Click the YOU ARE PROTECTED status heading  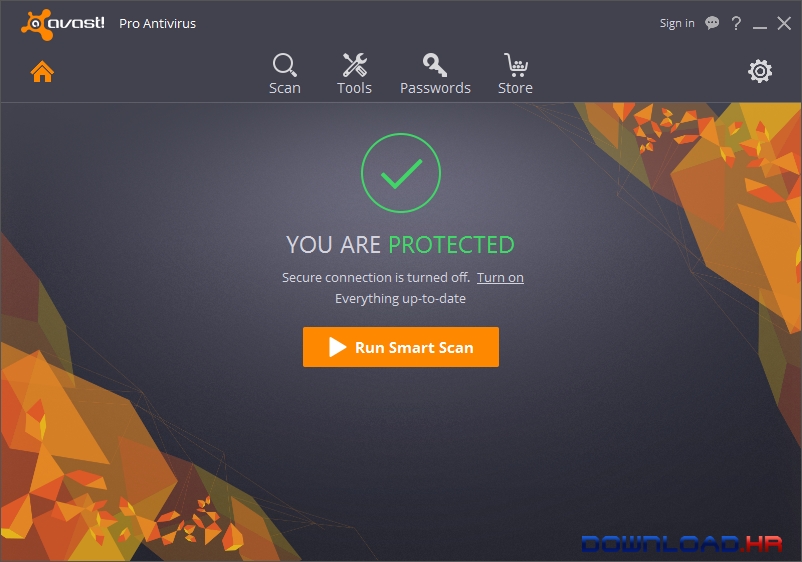400,245
